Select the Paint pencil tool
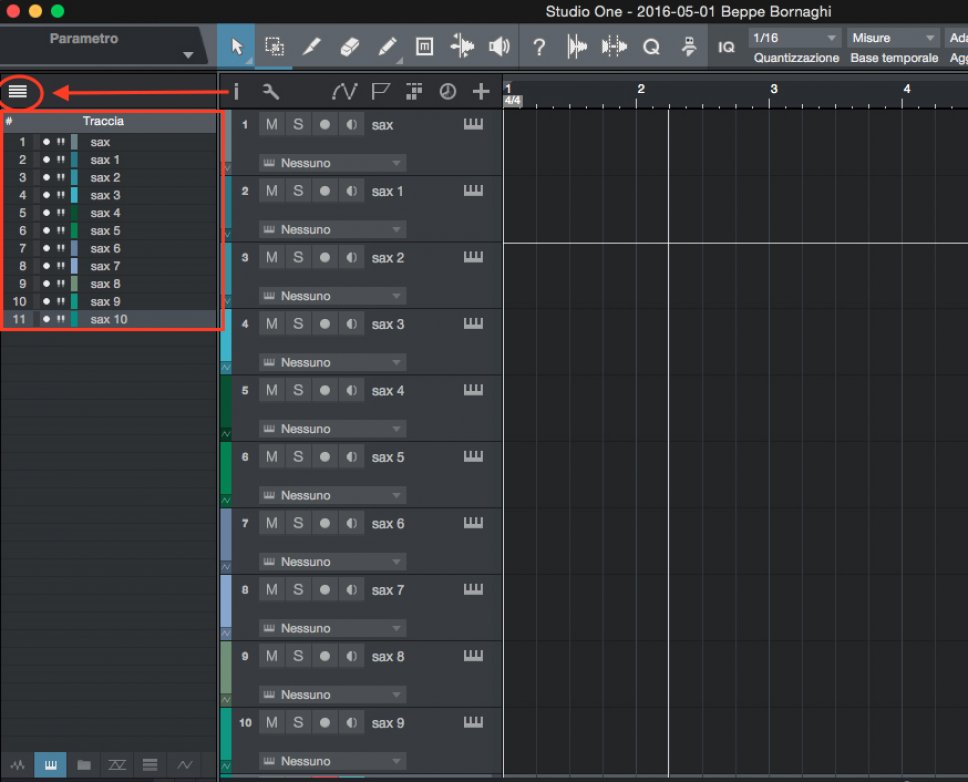This screenshot has width=968, height=782. point(387,47)
